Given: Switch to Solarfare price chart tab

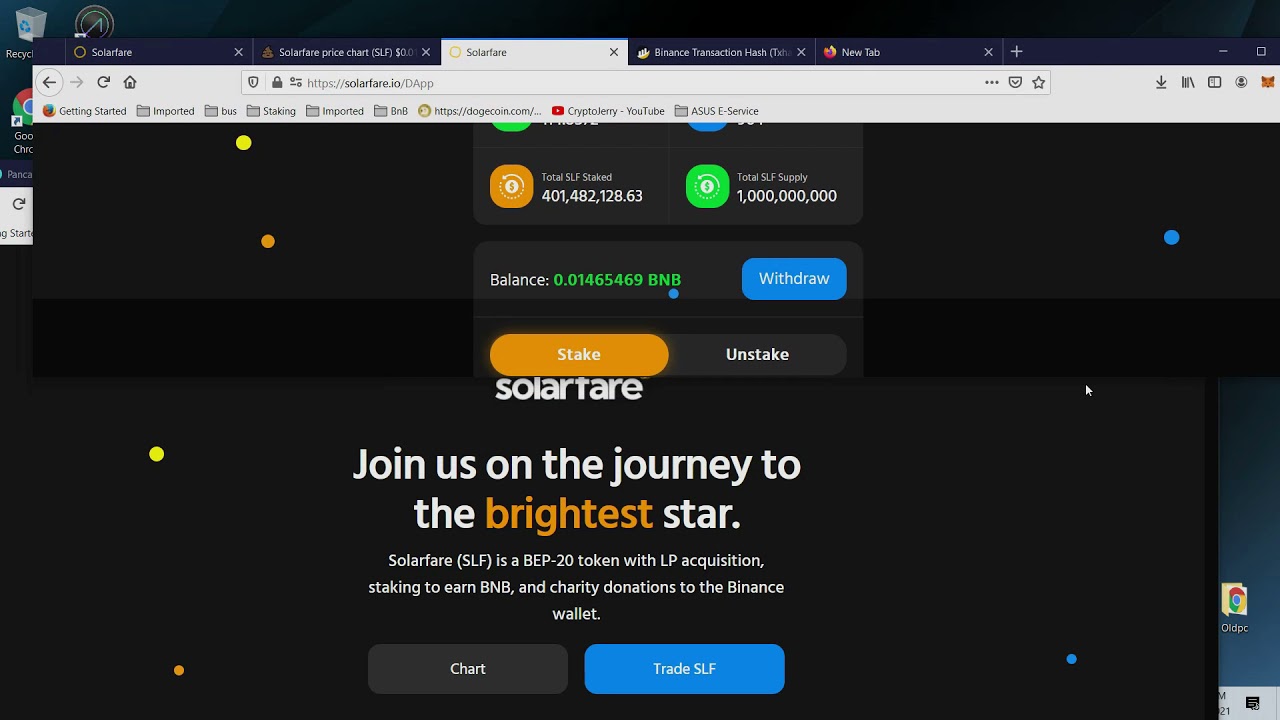Looking at the screenshot, I should coord(346,52).
